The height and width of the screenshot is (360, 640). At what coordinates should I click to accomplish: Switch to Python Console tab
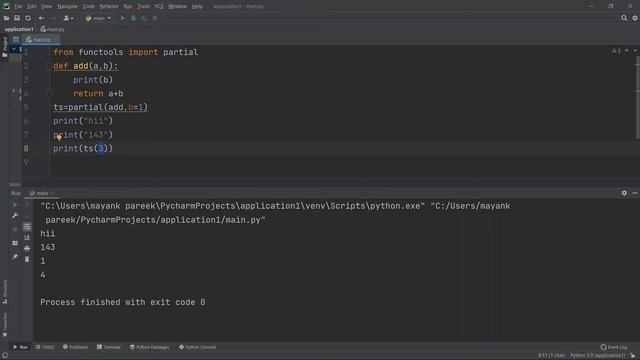(198, 347)
